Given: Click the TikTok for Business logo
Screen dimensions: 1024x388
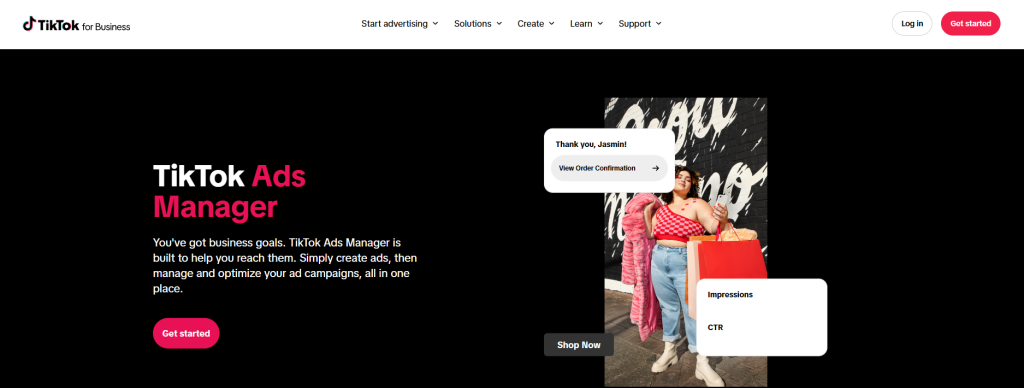Looking at the screenshot, I should (x=76, y=25).
